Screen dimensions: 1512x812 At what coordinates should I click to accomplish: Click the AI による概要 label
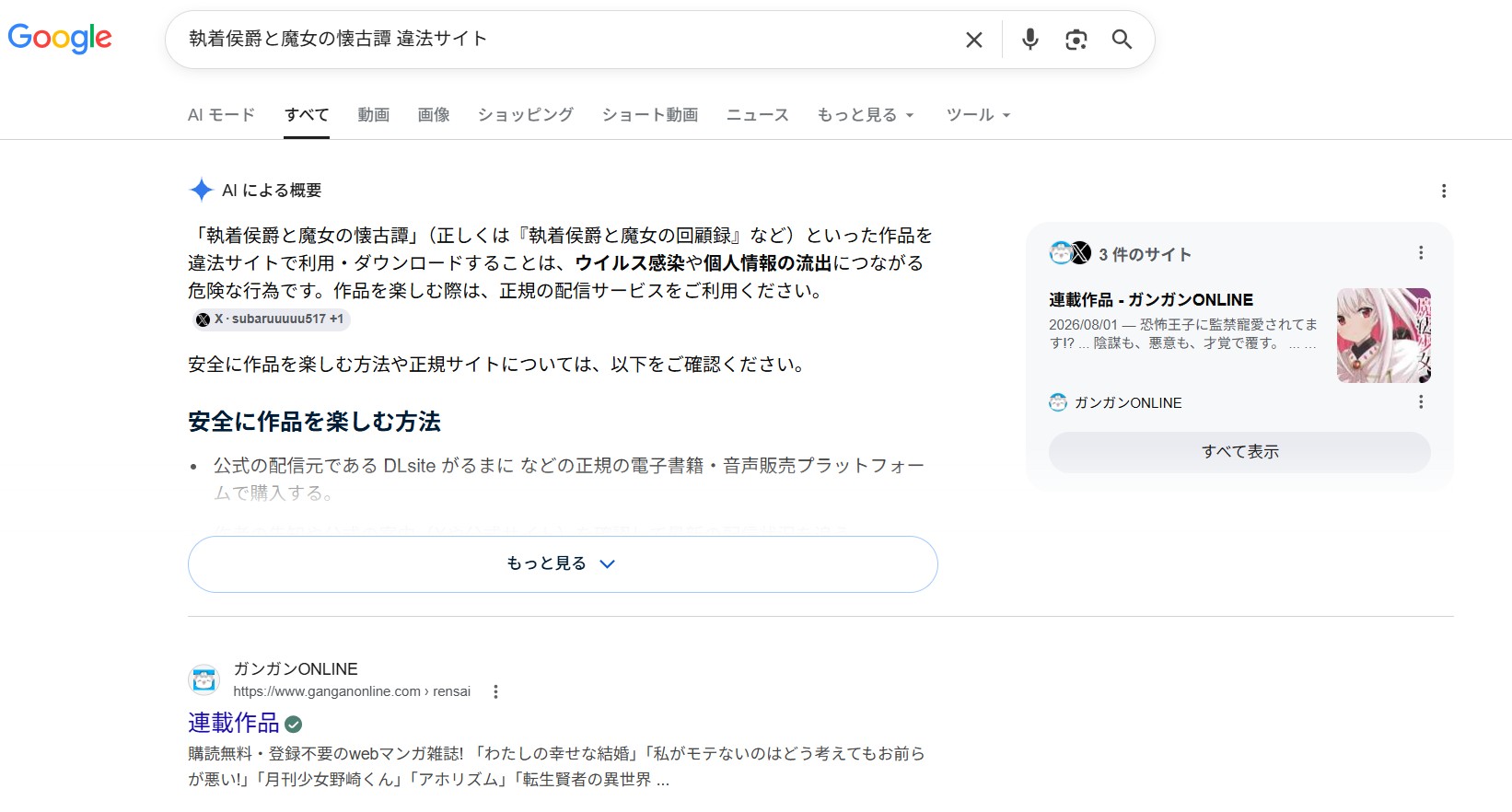pos(272,191)
